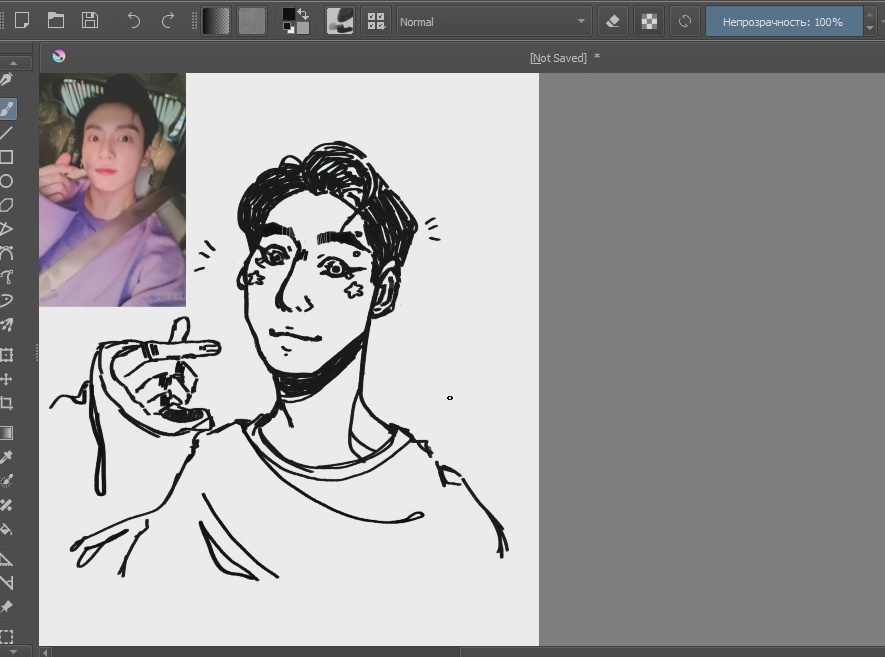The width and height of the screenshot is (885, 657).
Task: Select the Color Picker eyedropper tool
Action: (x=7, y=457)
